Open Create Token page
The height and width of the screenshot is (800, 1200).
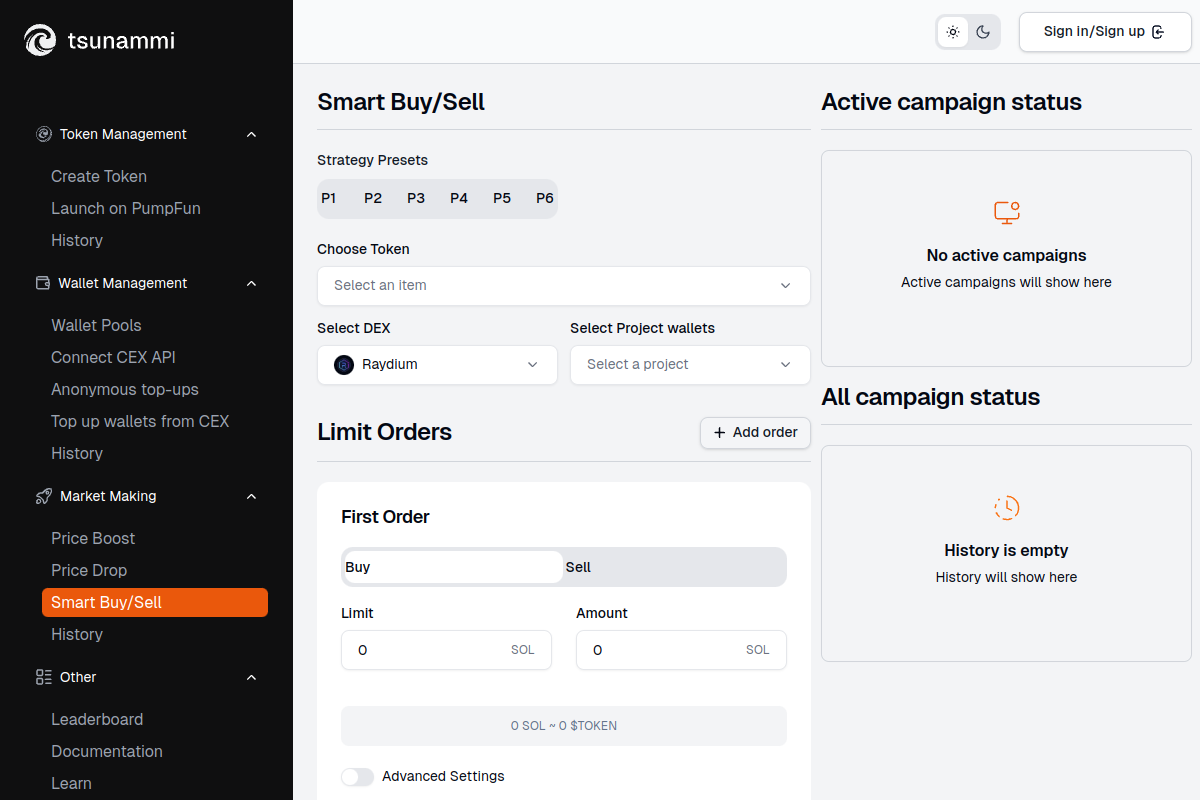99,176
